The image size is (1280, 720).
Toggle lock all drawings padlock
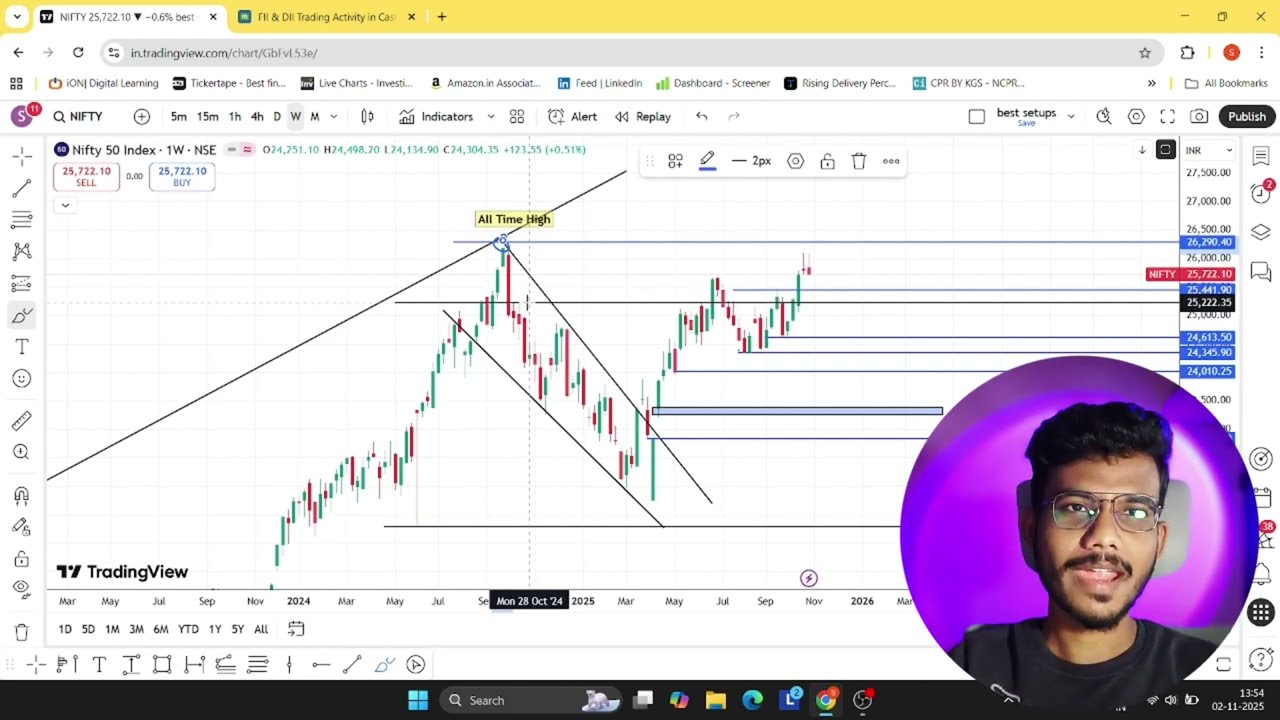click(21, 558)
